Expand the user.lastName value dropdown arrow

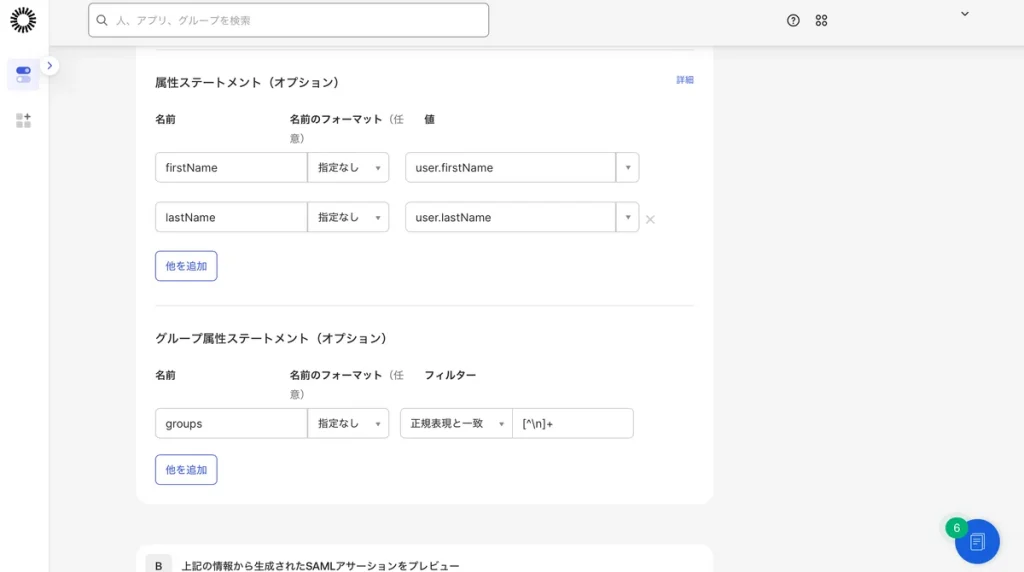(x=627, y=218)
